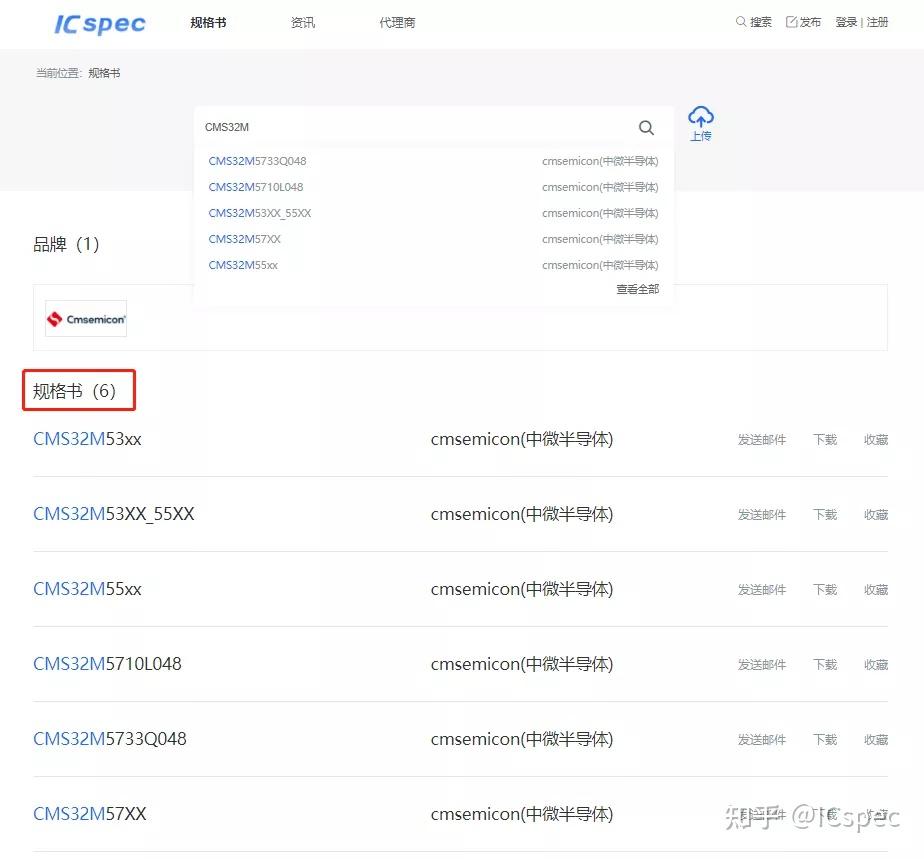924x859 pixels.
Task: Toggle 收藏 favorite for CMS32M5733Q048
Action: click(x=875, y=739)
